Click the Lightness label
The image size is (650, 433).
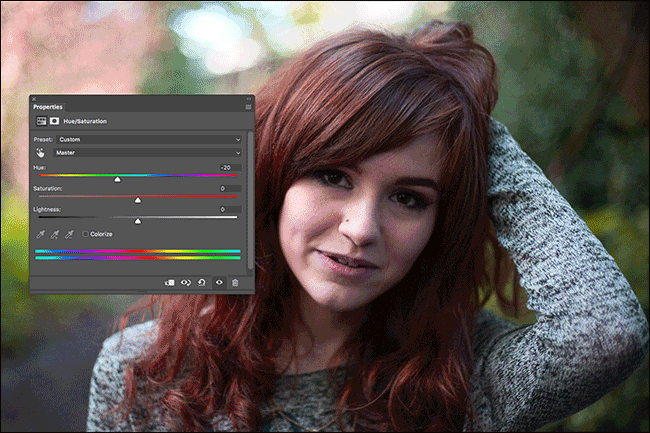[47, 210]
